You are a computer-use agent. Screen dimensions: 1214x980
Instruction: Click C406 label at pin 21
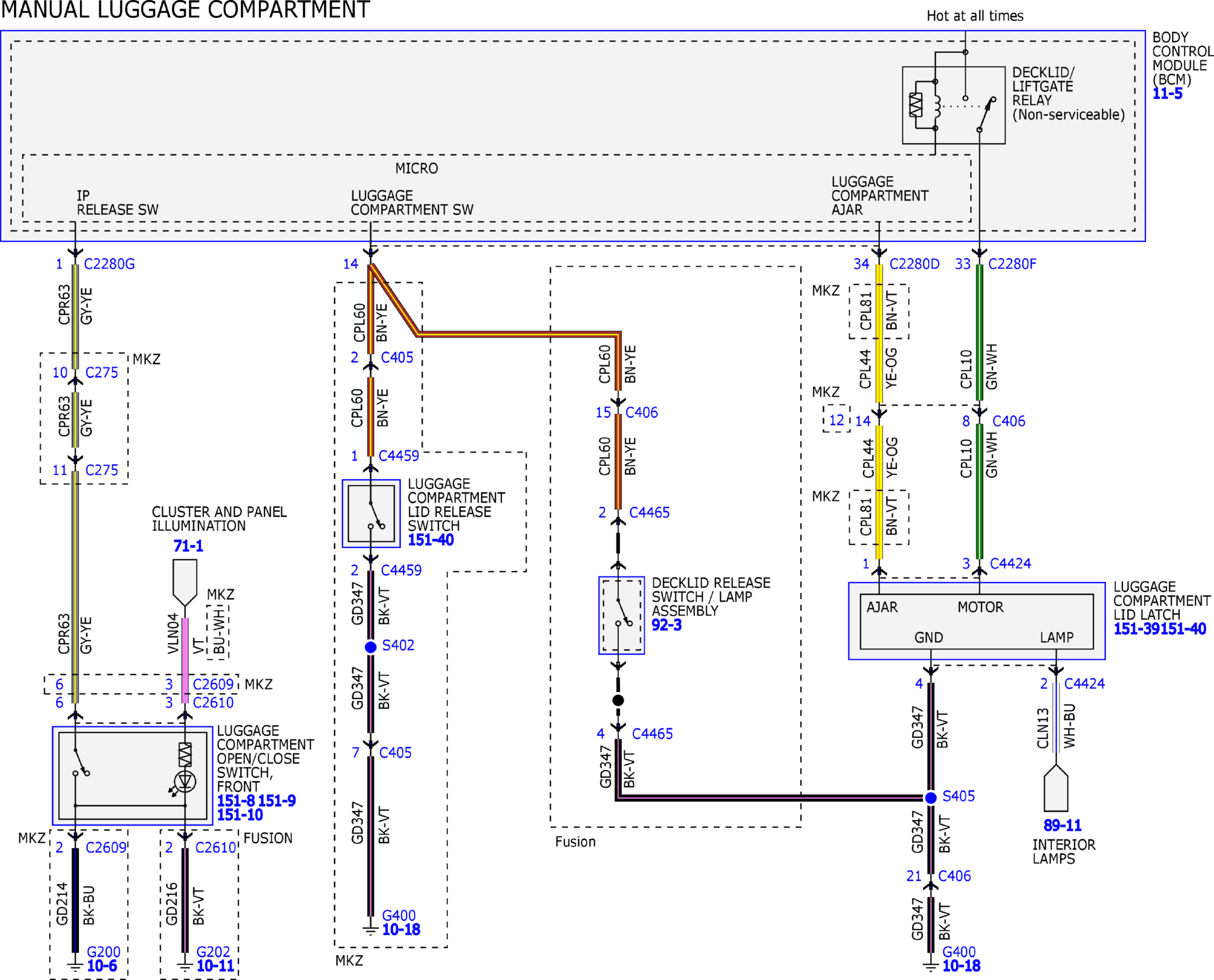(x=955, y=876)
